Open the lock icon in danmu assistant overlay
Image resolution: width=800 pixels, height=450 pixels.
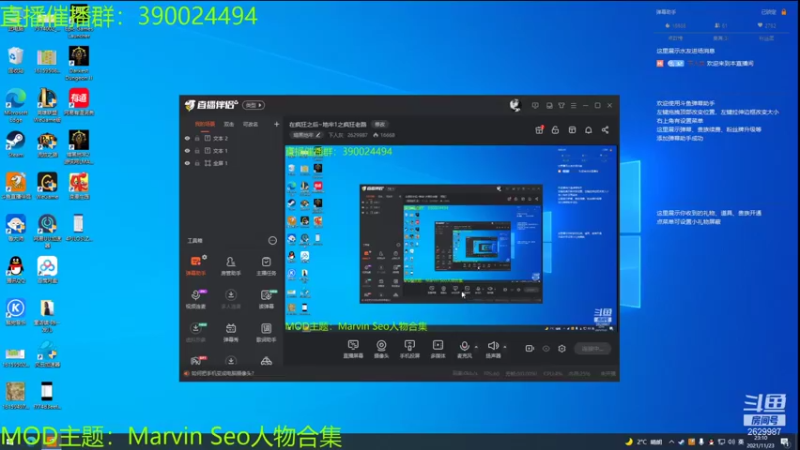click(784, 12)
